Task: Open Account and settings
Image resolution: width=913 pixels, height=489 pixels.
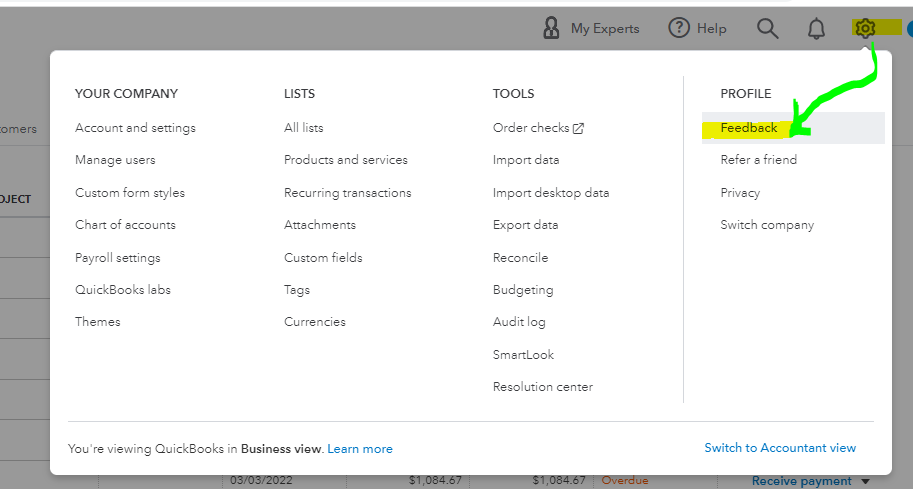Action: click(x=135, y=128)
